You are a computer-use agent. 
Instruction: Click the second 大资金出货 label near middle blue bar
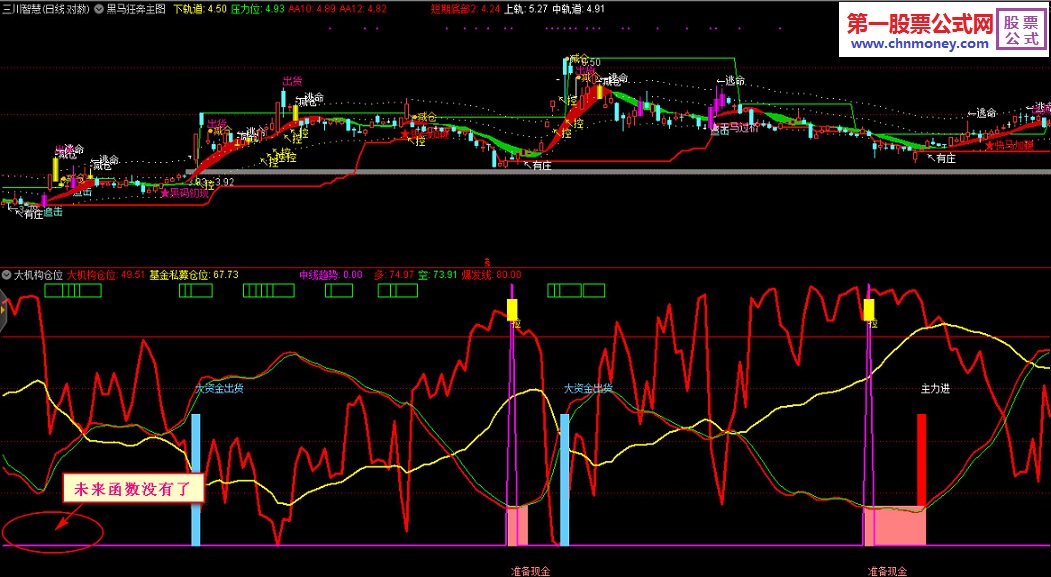[588, 388]
